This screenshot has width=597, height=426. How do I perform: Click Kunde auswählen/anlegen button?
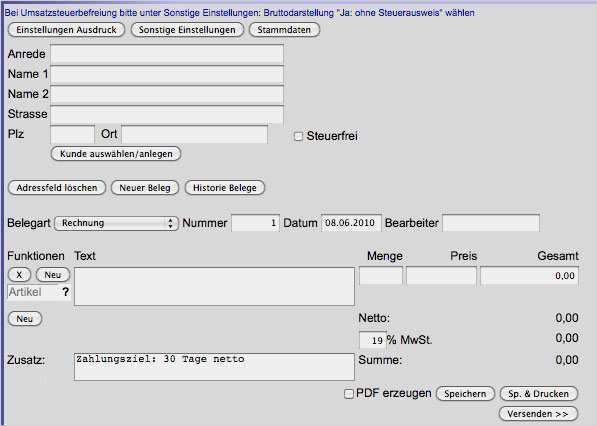[116, 154]
